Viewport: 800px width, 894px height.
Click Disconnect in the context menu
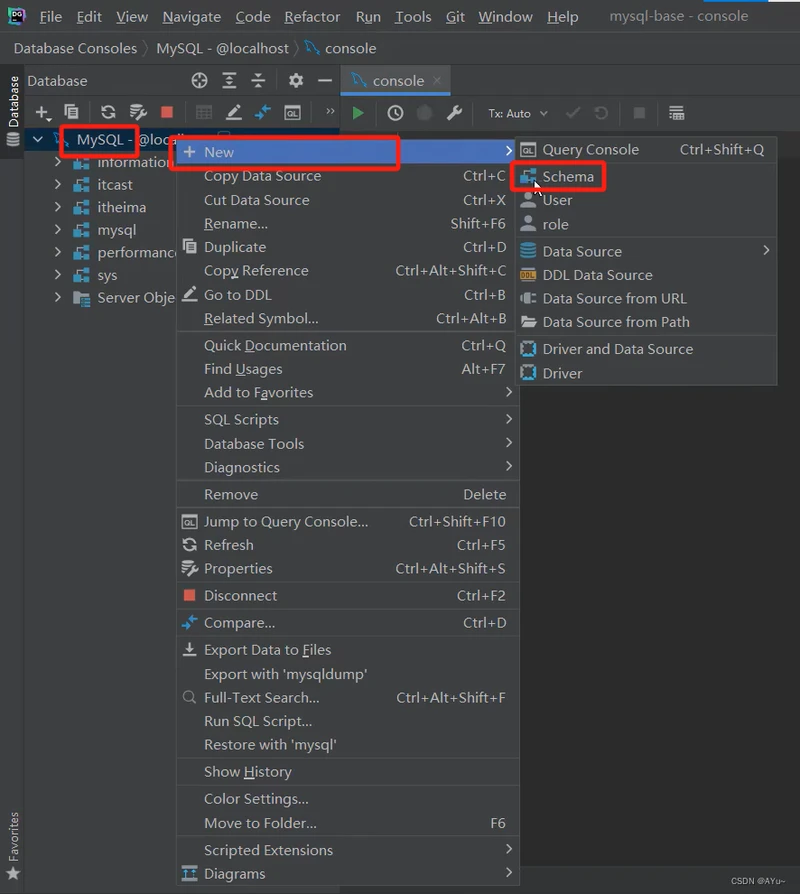pos(348,595)
